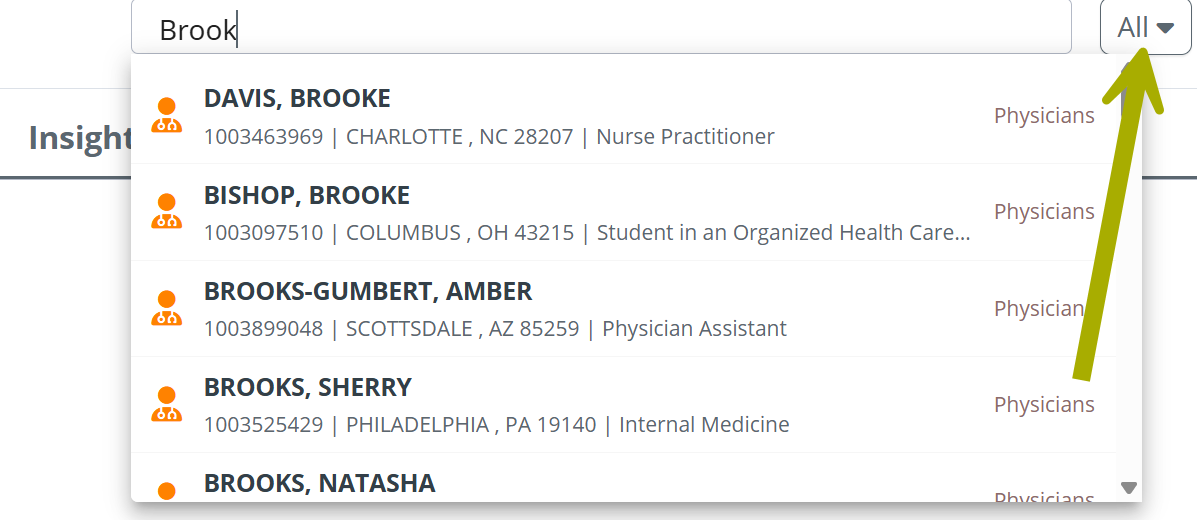Select the DAVIS, BROOKE result

pyautogui.click(x=297, y=99)
